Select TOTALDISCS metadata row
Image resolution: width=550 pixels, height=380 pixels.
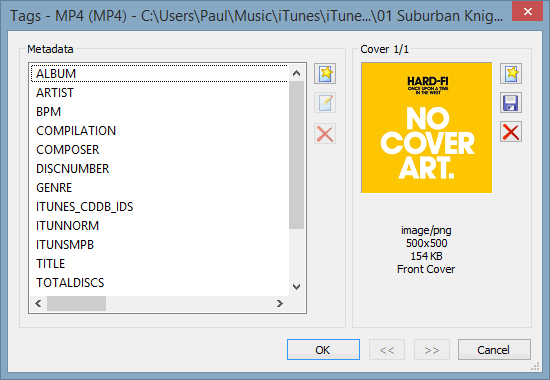tap(159, 282)
